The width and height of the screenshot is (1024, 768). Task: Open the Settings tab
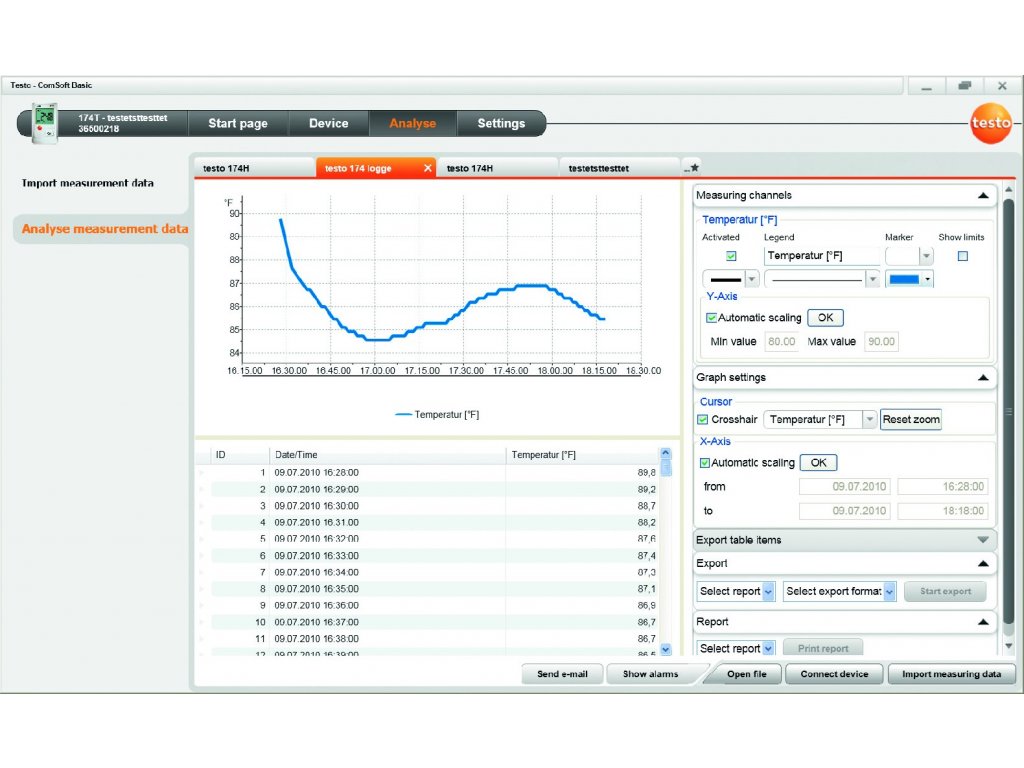(x=501, y=123)
